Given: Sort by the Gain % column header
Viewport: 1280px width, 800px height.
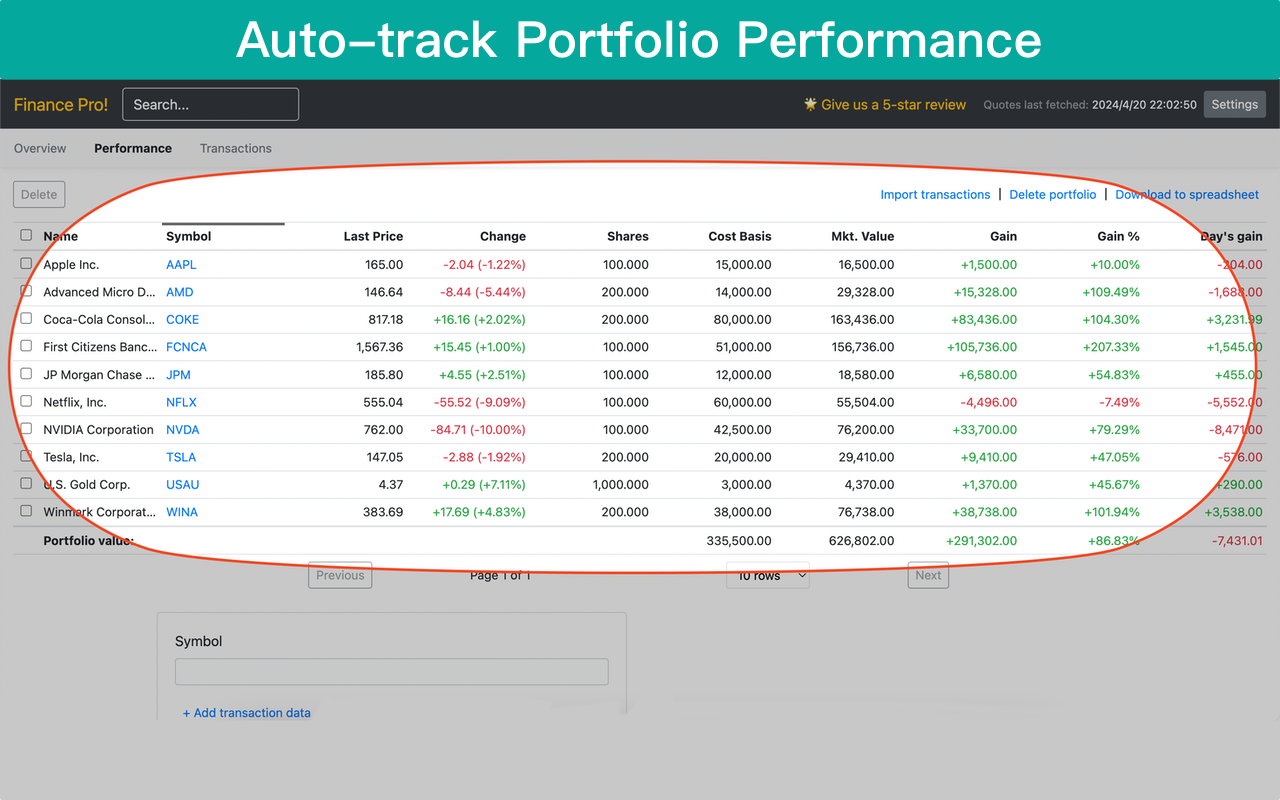Looking at the screenshot, I should (x=1119, y=236).
